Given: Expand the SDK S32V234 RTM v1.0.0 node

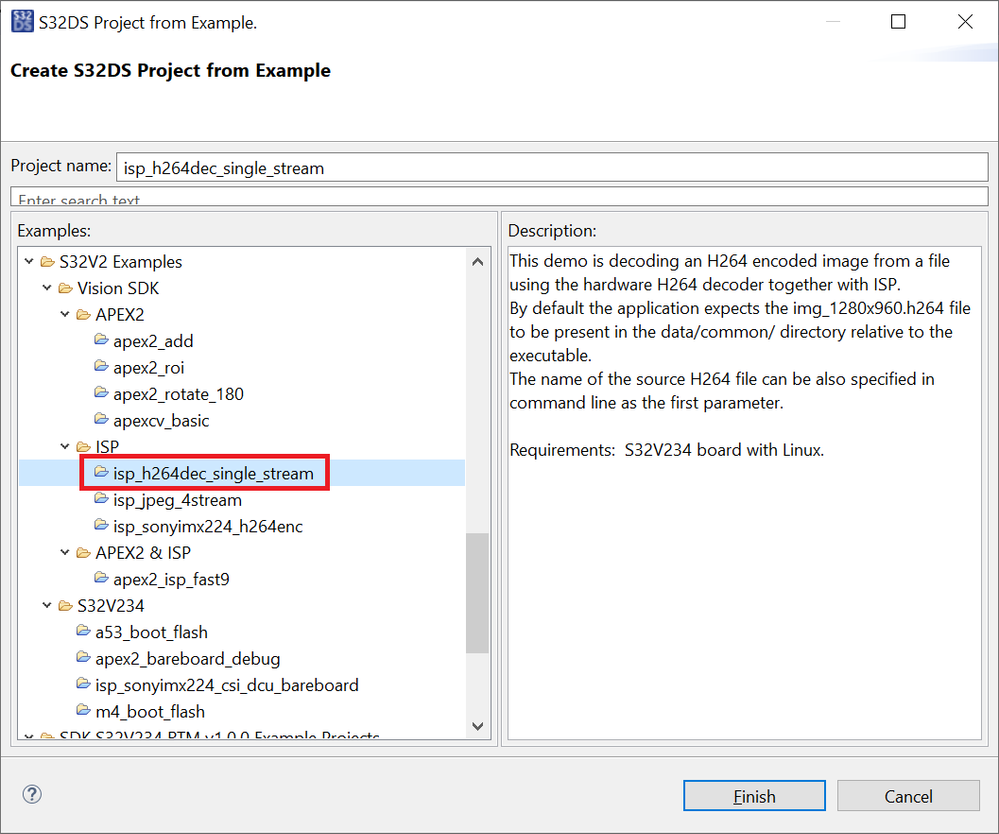Looking at the screenshot, I should [x=28, y=736].
